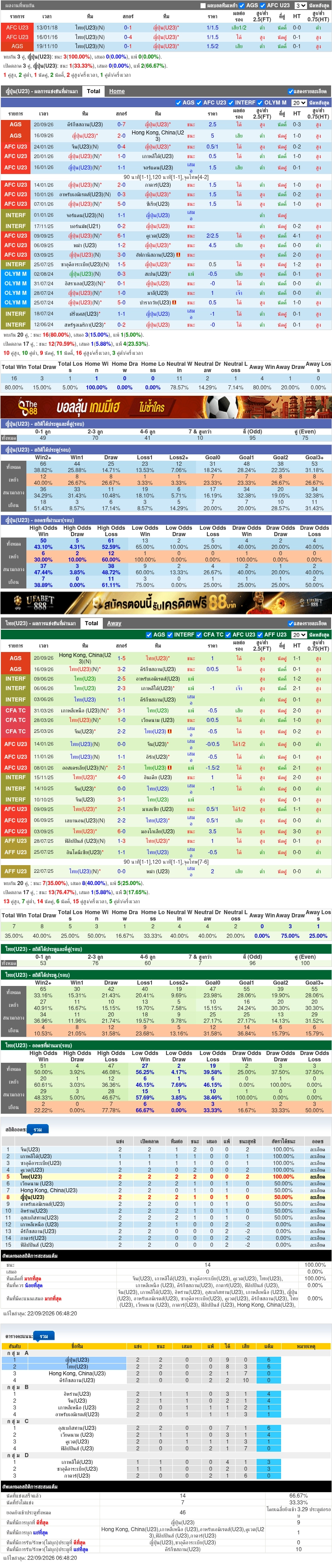Open the match count dropdown showing 3

[300, 5]
